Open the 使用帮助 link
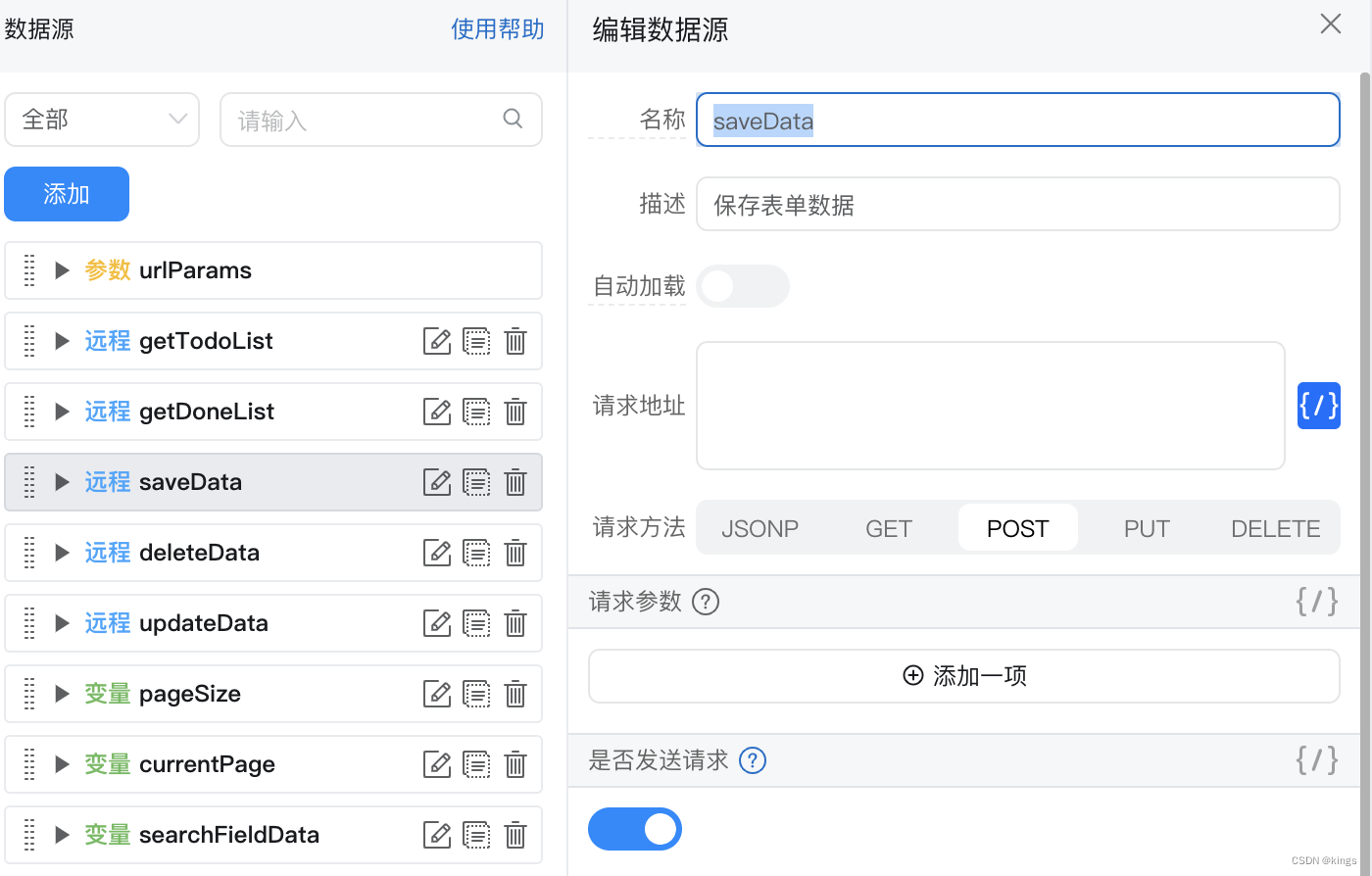 coord(497,29)
